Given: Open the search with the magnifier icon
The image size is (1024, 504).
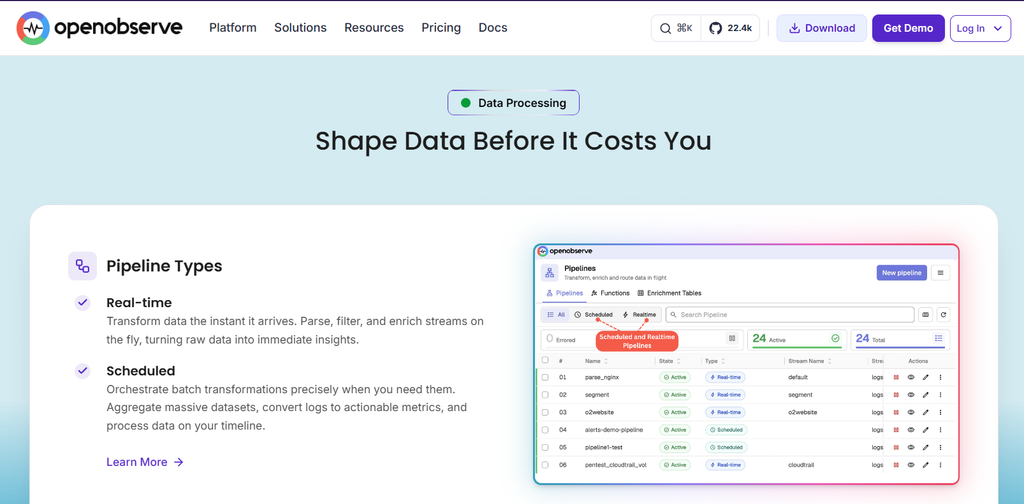Looking at the screenshot, I should coord(665,28).
